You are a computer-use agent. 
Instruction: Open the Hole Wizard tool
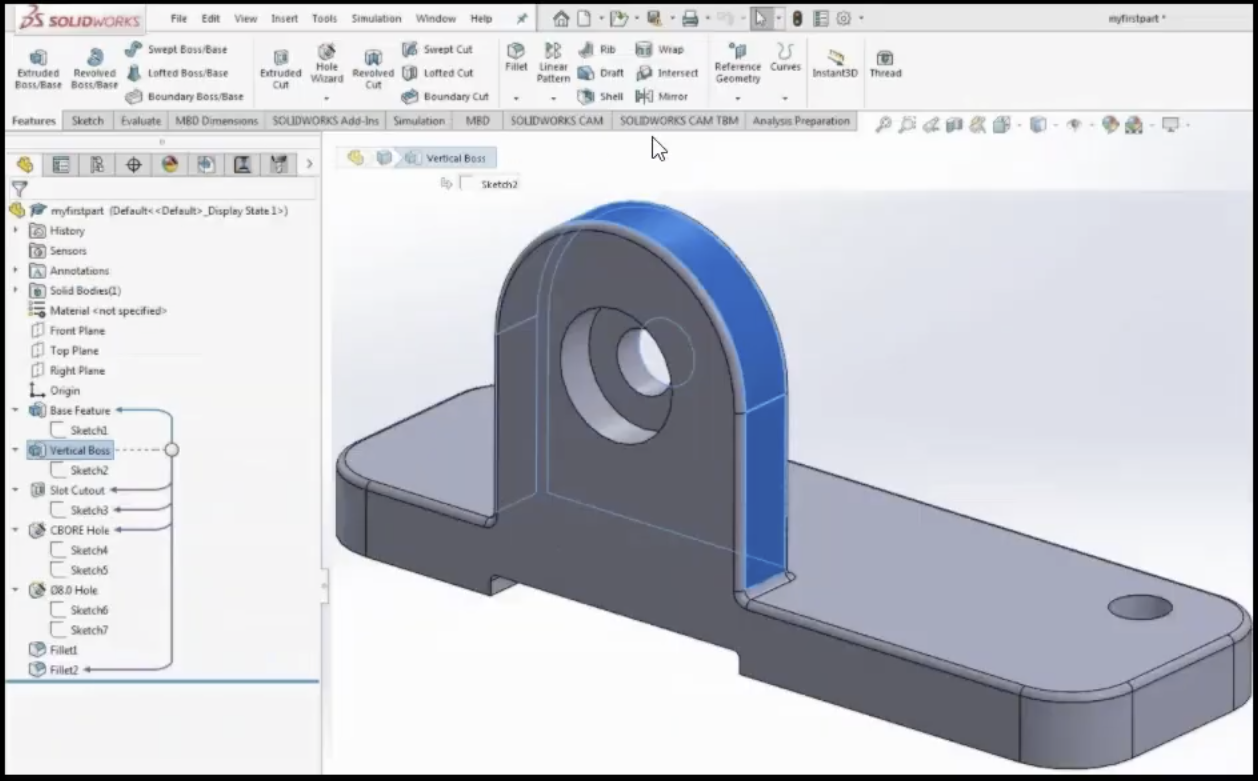326,64
